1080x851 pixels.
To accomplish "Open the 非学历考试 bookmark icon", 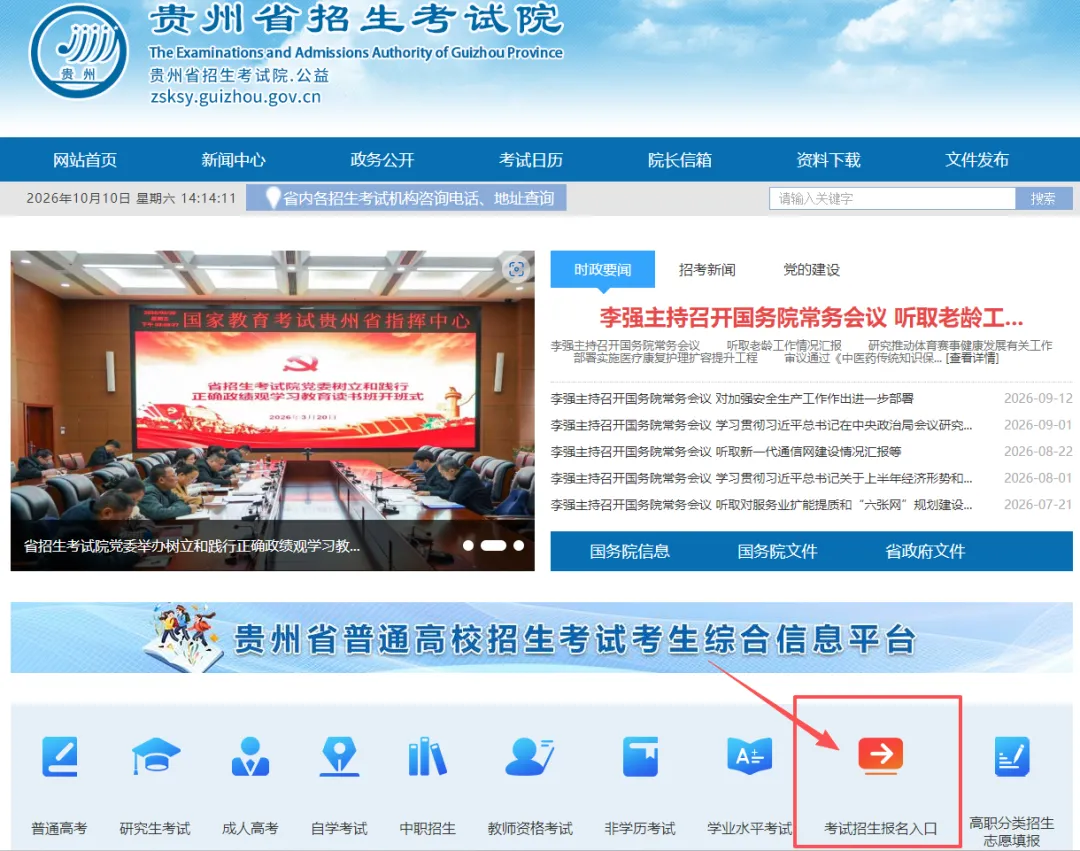I will (x=640, y=757).
